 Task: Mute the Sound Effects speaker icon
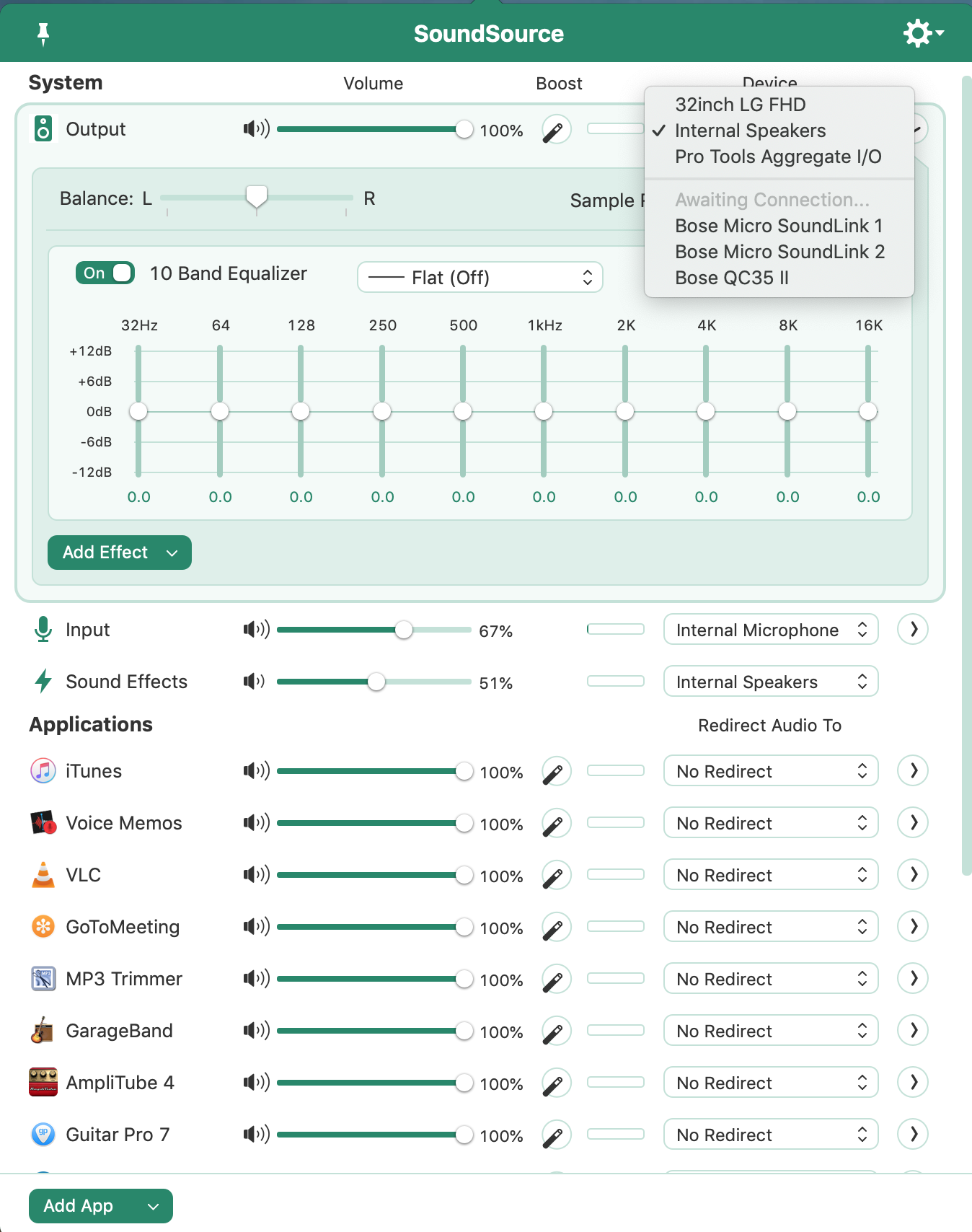coord(254,682)
